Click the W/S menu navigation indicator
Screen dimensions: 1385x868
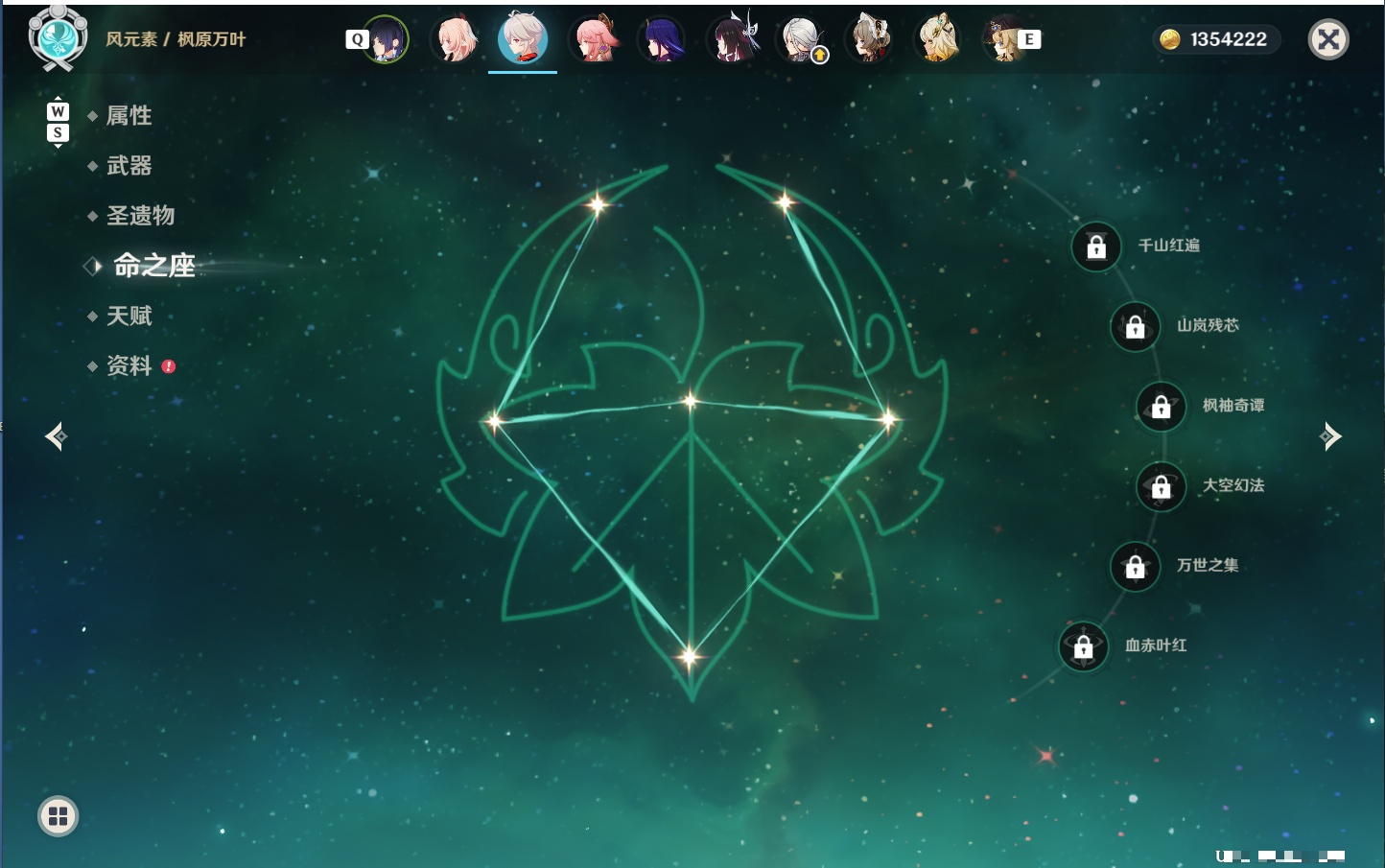pos(58,122)
